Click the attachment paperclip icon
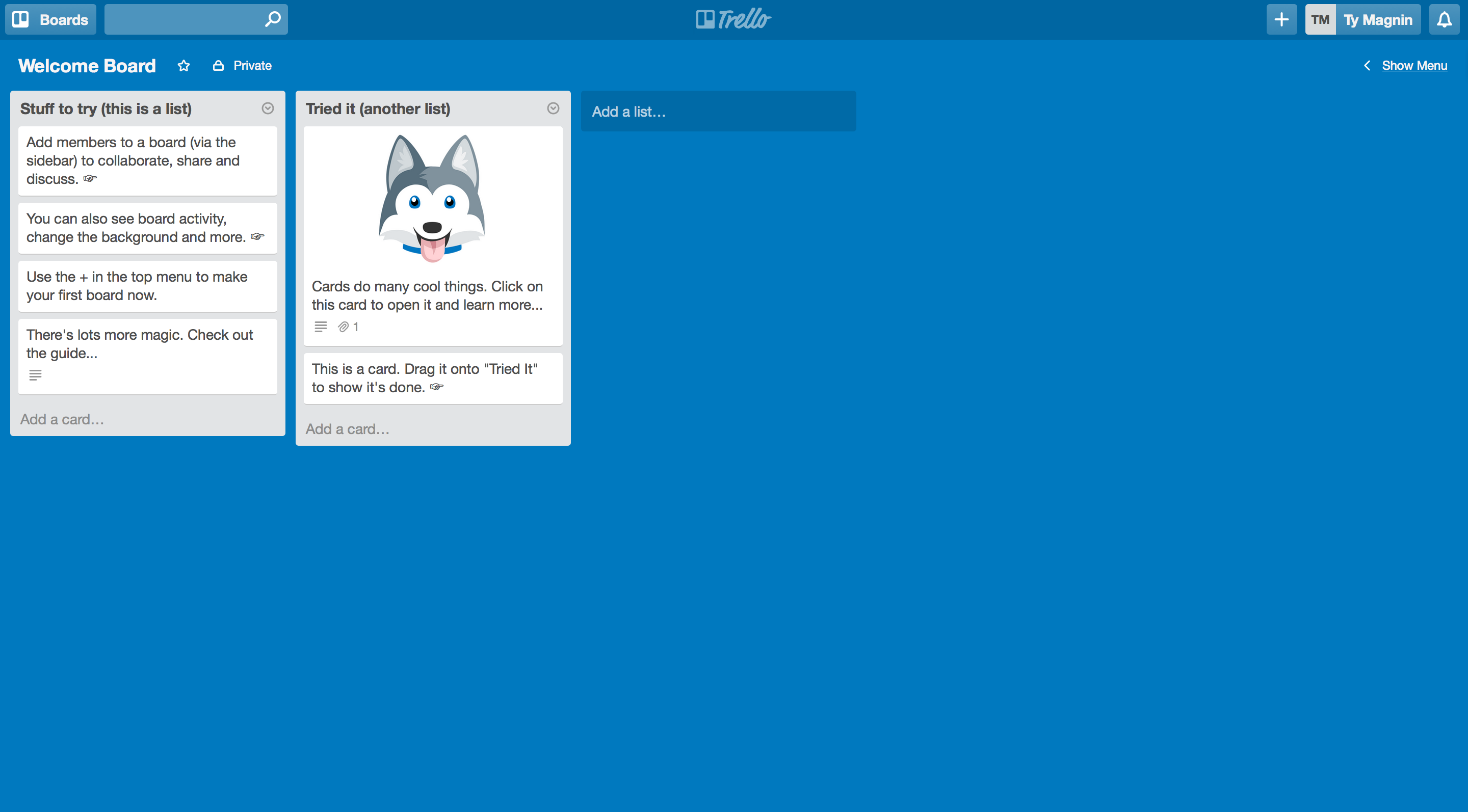 click(x=343, y=327)
